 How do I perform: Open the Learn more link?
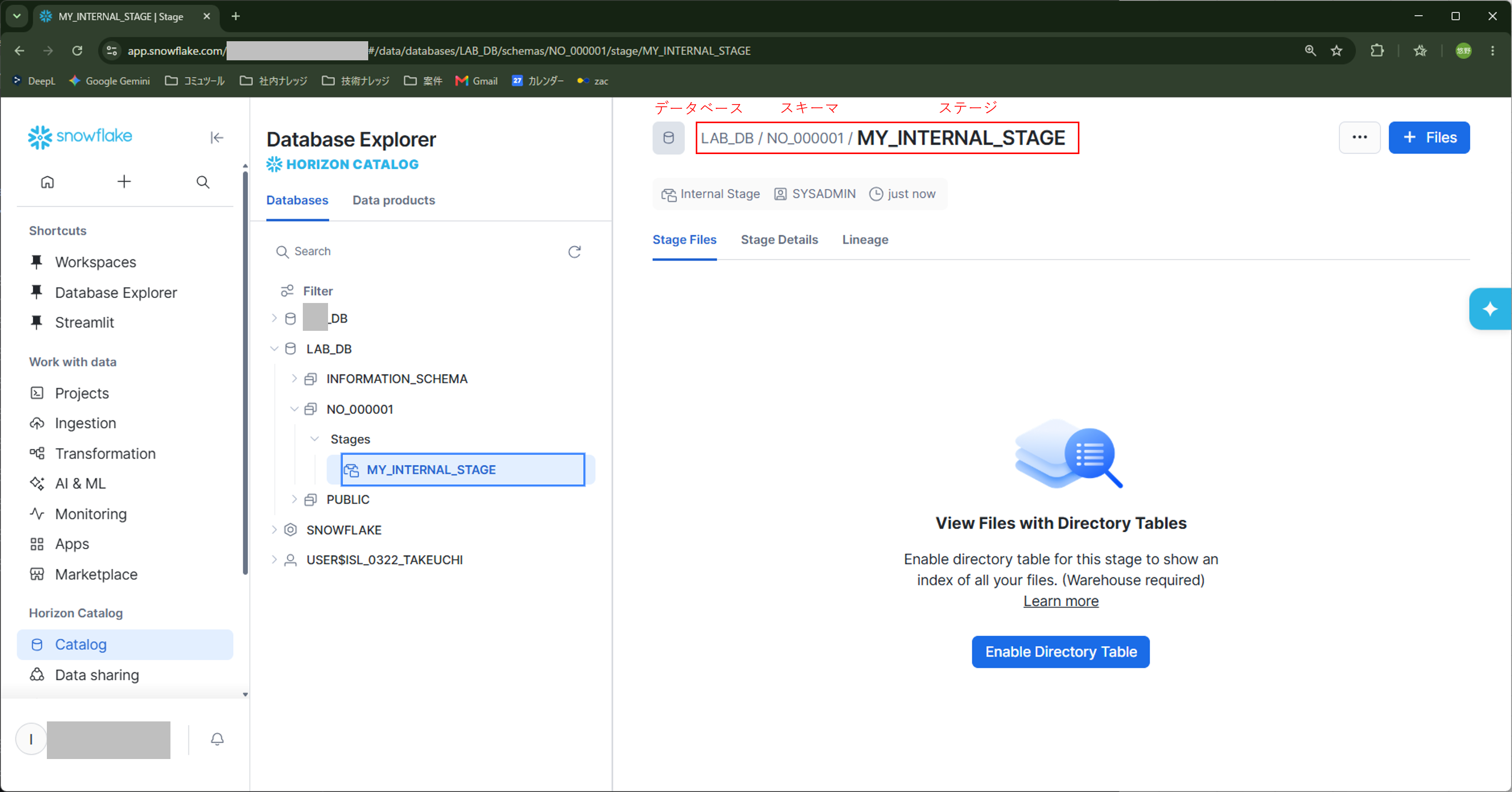[1061, 601]
